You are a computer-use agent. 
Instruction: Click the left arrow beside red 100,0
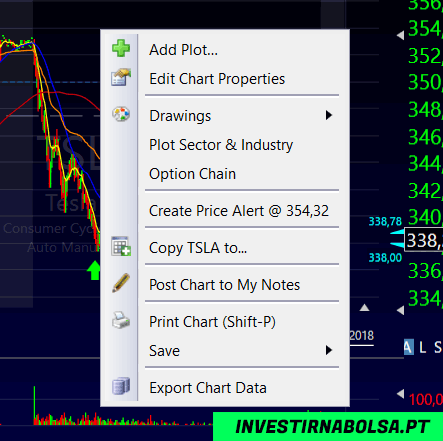[400, 394]
